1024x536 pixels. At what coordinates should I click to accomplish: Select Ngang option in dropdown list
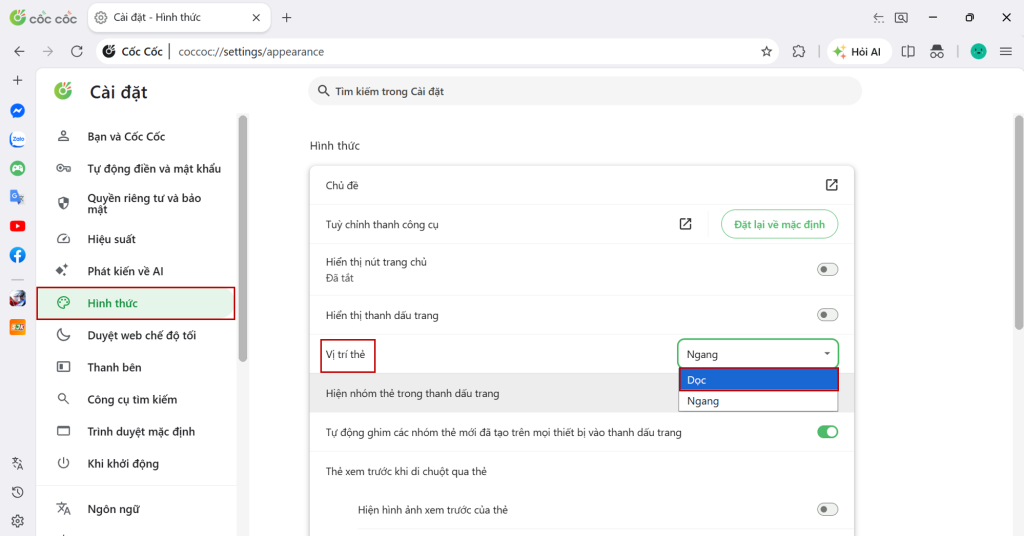coord(758,401)
